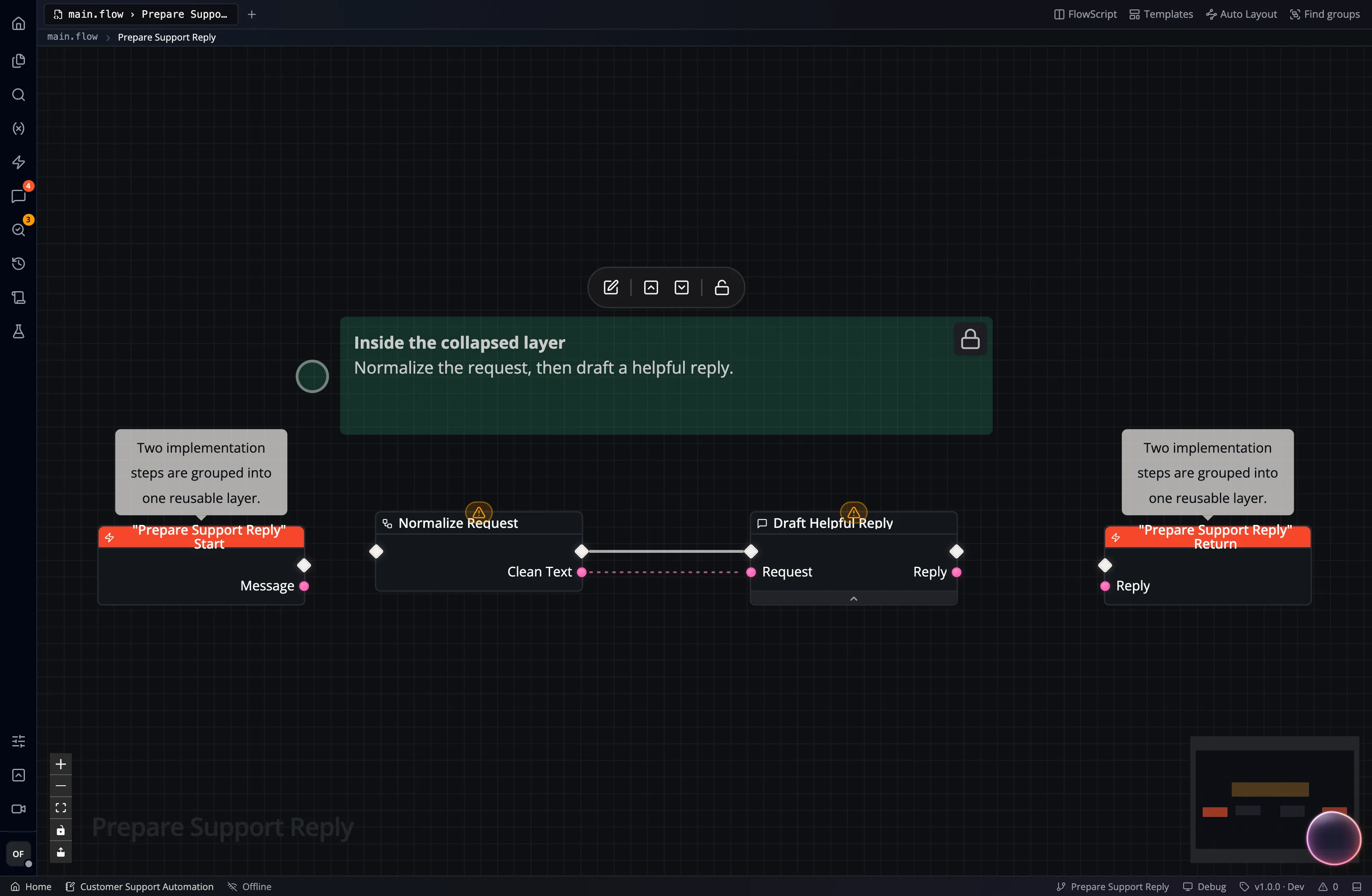
Task: Open the flask testing sidebar icon
Action: [x=19, y=331]
